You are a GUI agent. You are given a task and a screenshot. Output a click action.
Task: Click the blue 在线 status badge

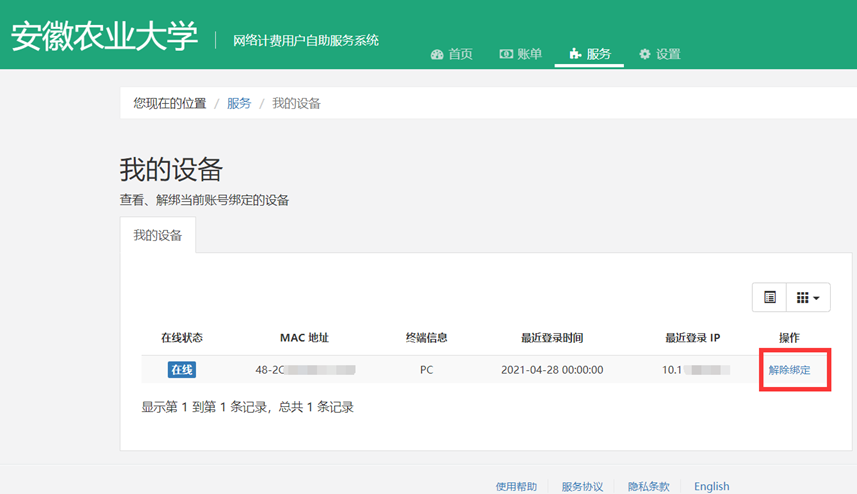[x=182, y=370]
